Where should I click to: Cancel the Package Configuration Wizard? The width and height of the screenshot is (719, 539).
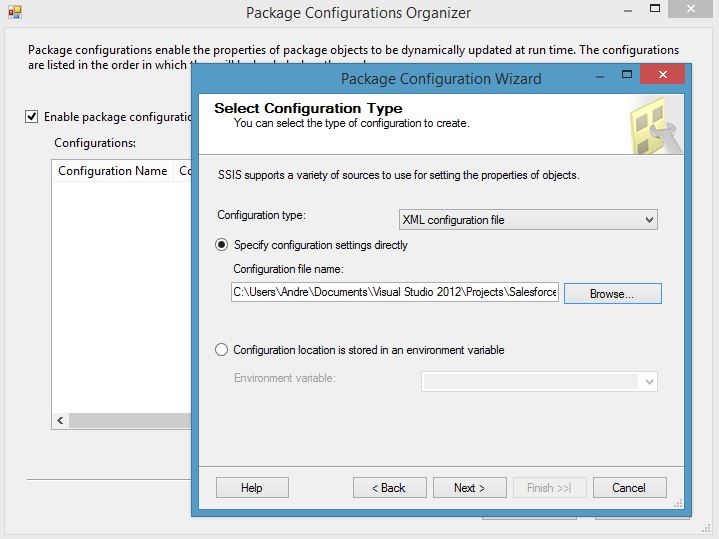point(629,488)
